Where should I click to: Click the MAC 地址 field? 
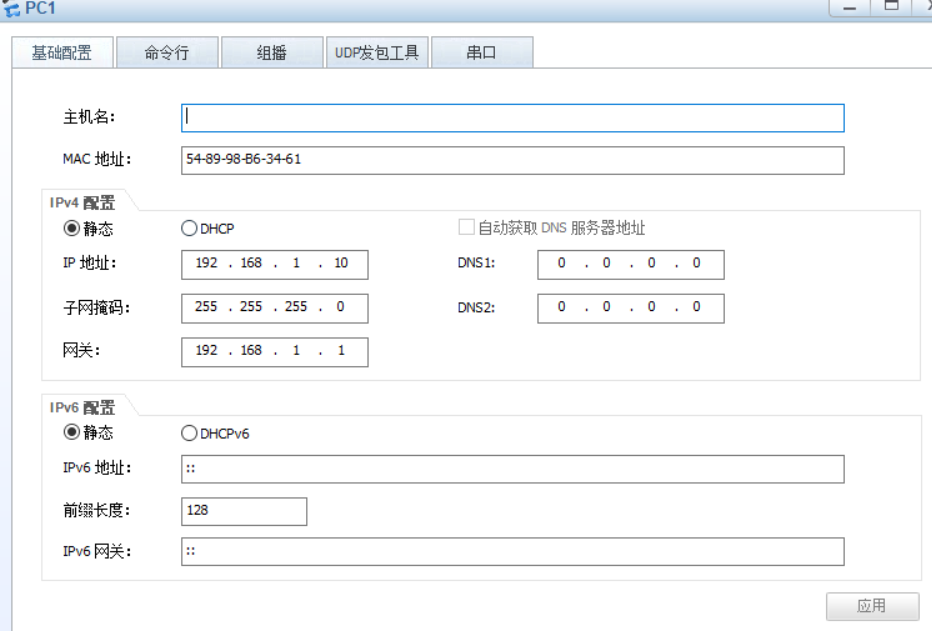coord(512,160)
